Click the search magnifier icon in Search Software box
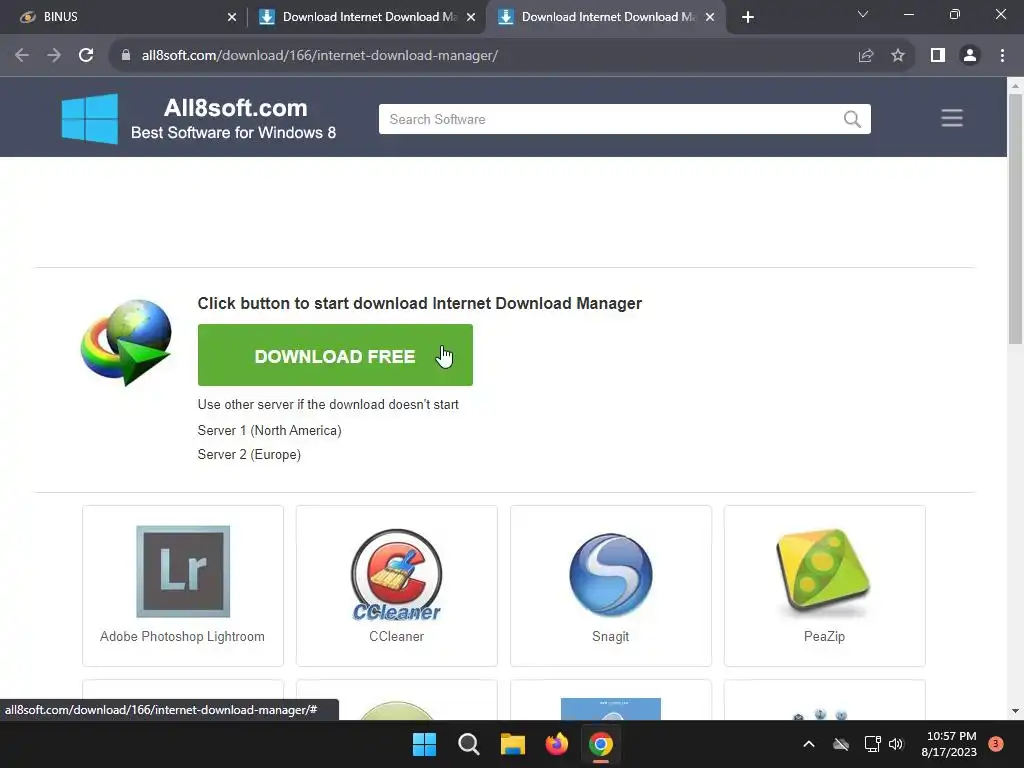This screenshot has width=1024, height=768. 852,119
